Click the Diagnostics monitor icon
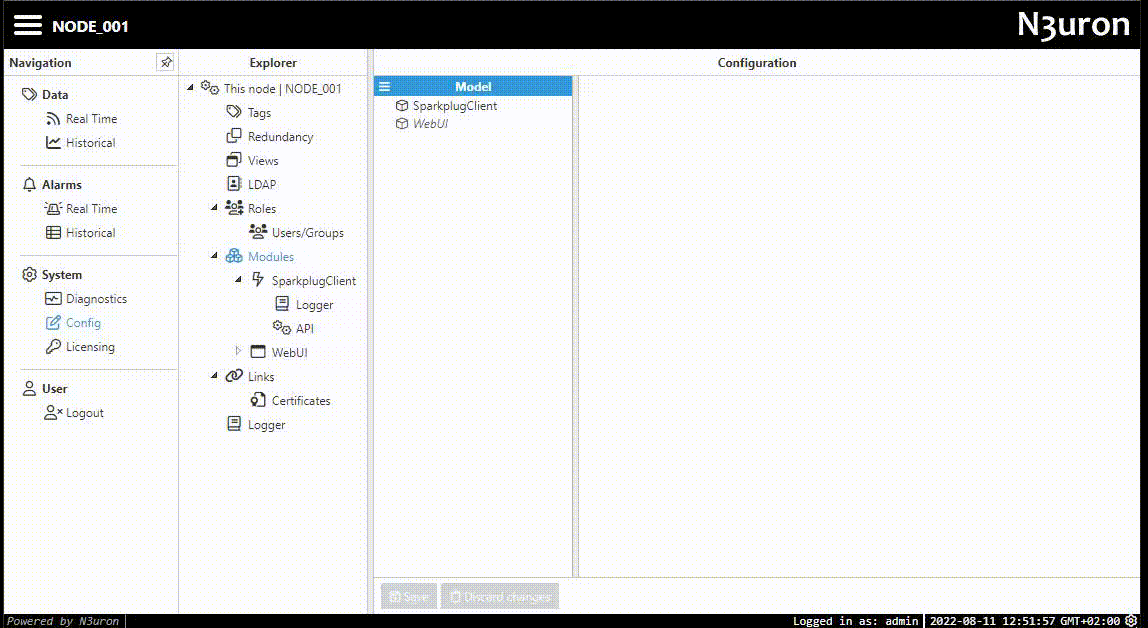The image size is (1148, 628). [x=53, y=299]
